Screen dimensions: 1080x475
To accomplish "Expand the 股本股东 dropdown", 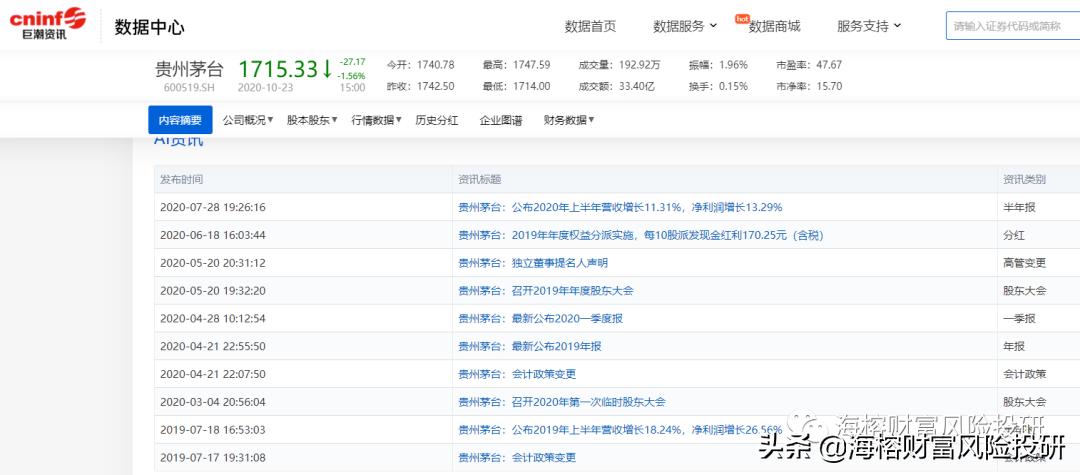I will click(312, 120).
